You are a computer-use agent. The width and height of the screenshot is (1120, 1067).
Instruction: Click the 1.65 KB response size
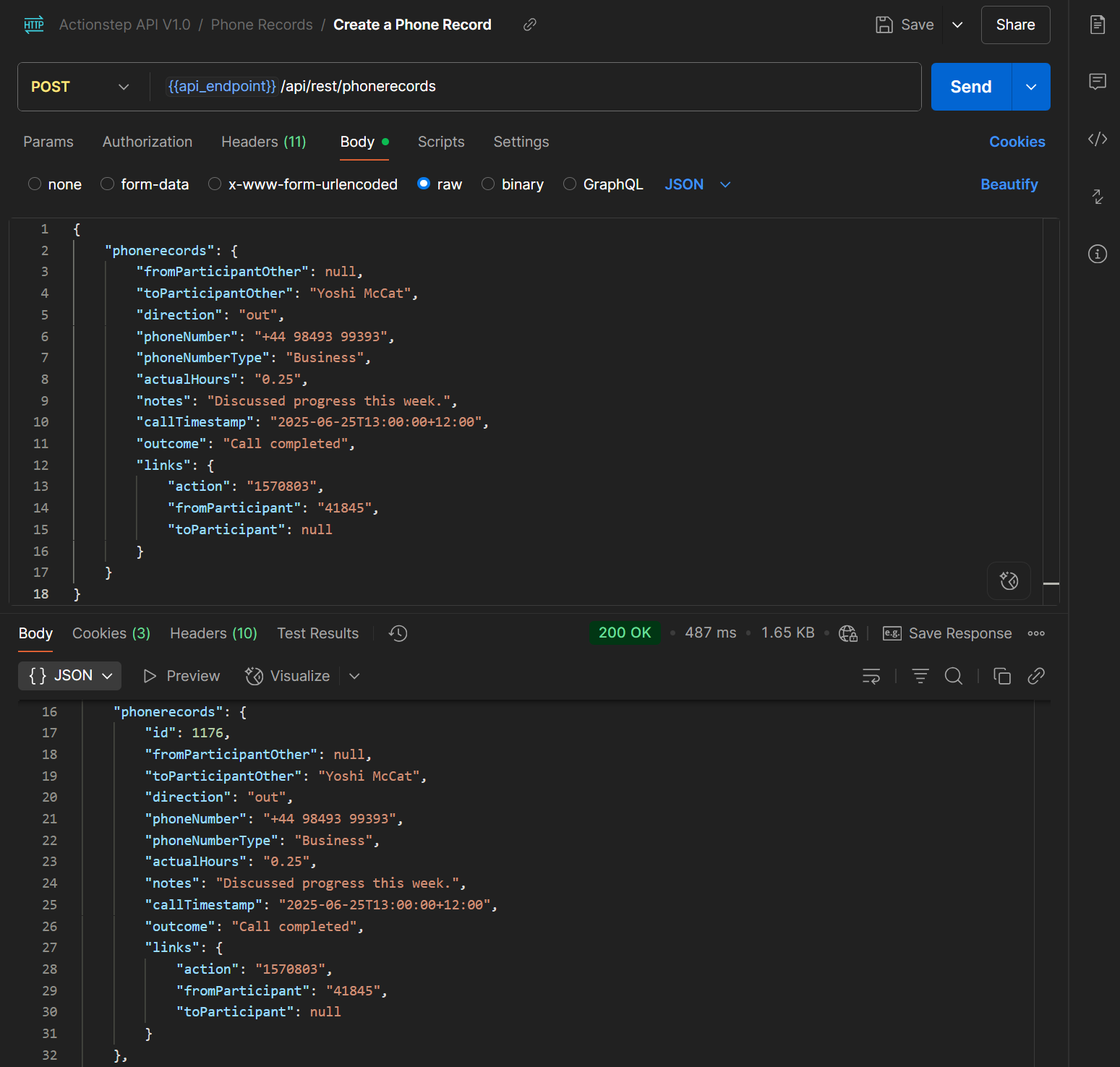coord(787,633)
